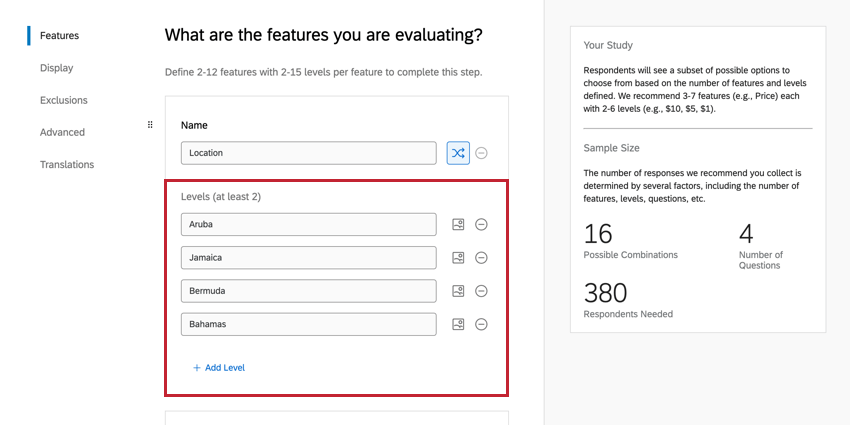Viewport: 850px width, 425px height.
Task: Delete the Aruba level
Action: (481, 225)
